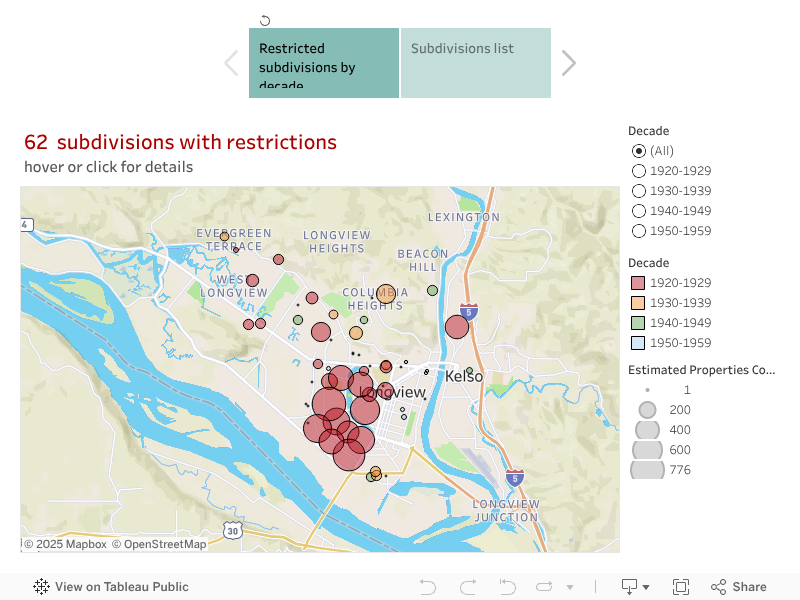Click the Share button

[x=738, y=587]
